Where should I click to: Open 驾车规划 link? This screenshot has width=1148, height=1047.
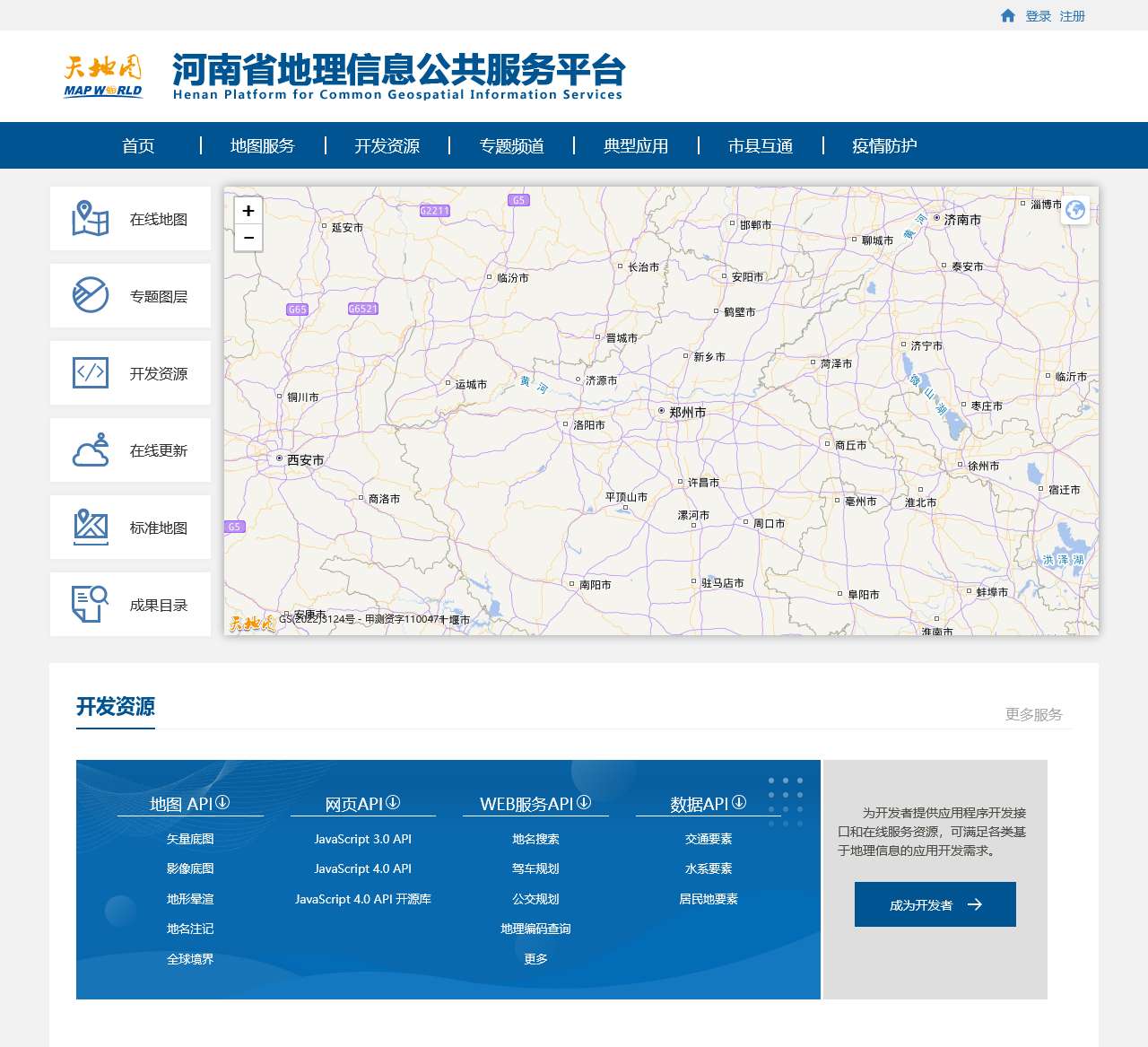(x=535, y=868)
